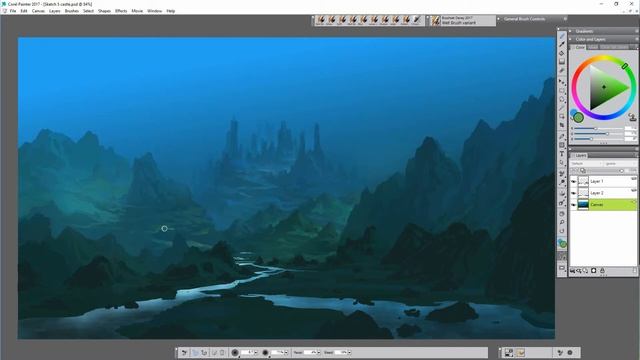Screen dimensions: 640x360
Task: Hide Layer 1 with its eye icon
Action: pos(574,181)
